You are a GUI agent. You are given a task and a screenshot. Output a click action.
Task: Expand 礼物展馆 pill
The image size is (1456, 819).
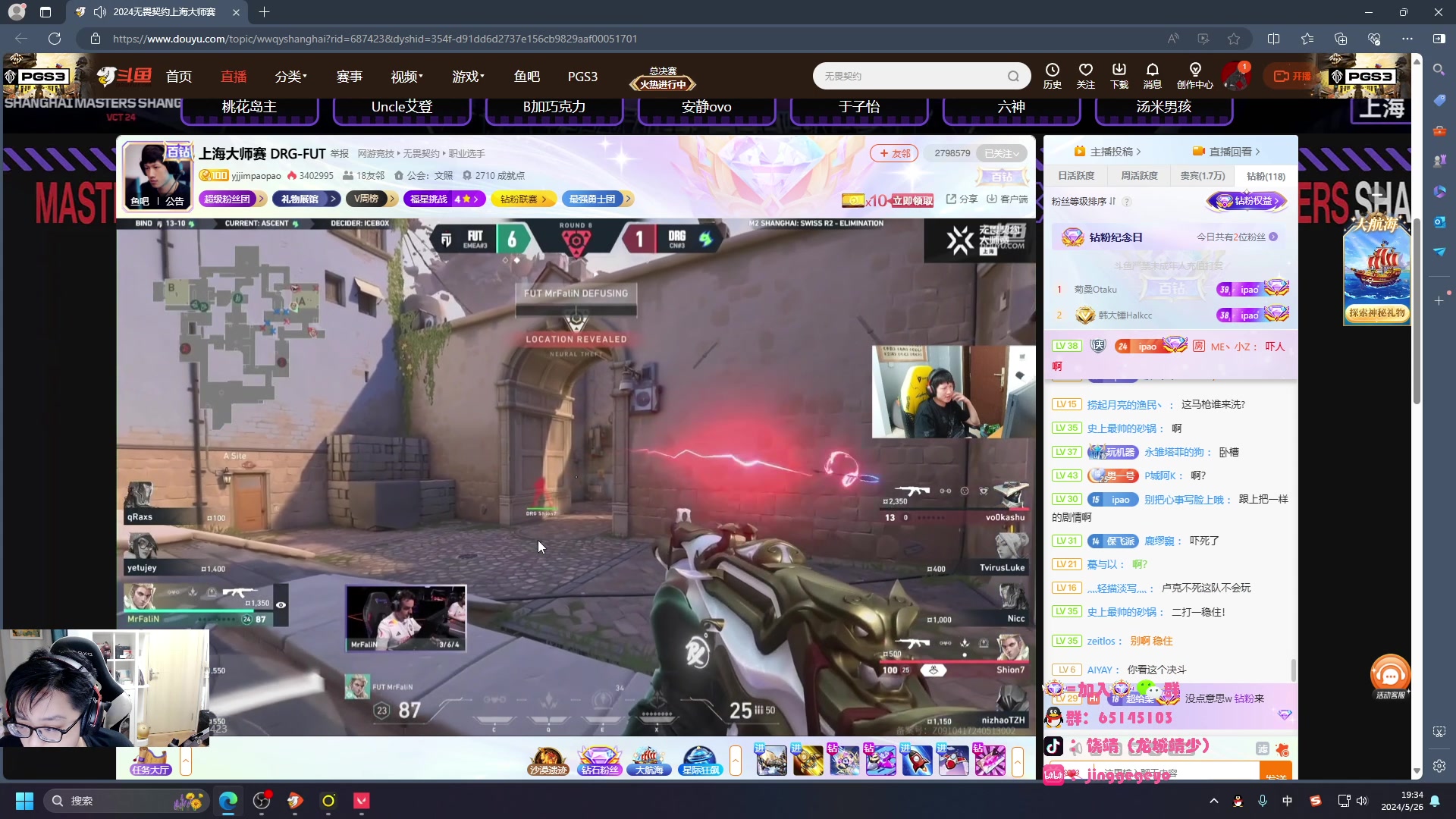(305, 199)
